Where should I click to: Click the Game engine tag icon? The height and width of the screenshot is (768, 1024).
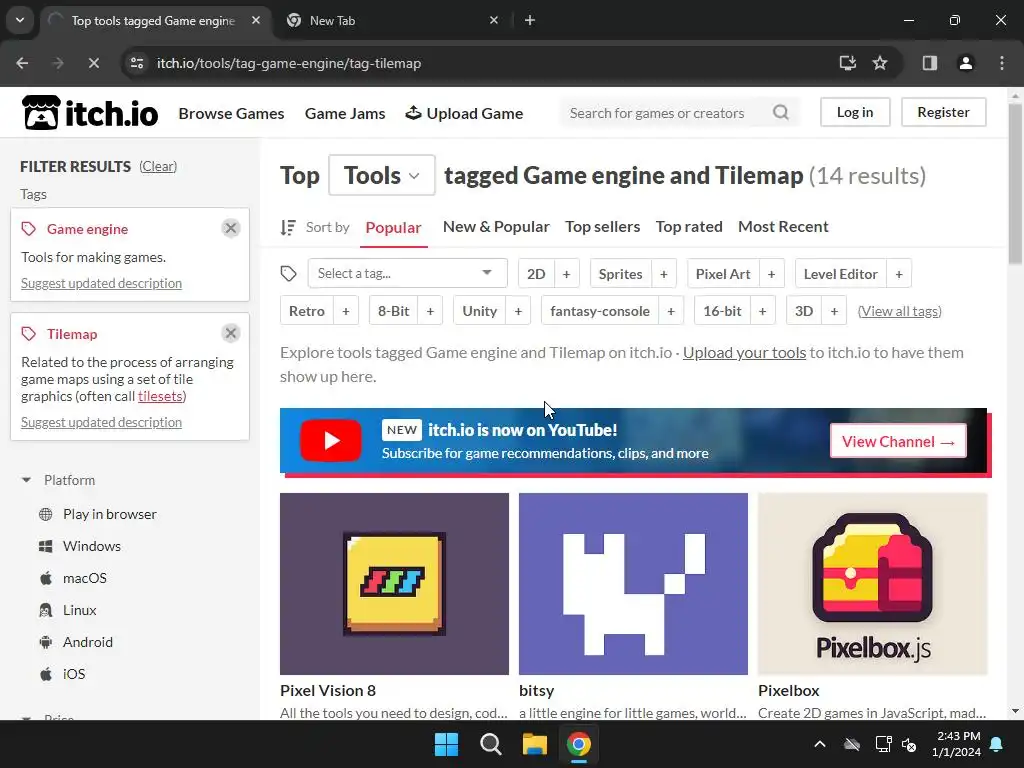[29, 229]
